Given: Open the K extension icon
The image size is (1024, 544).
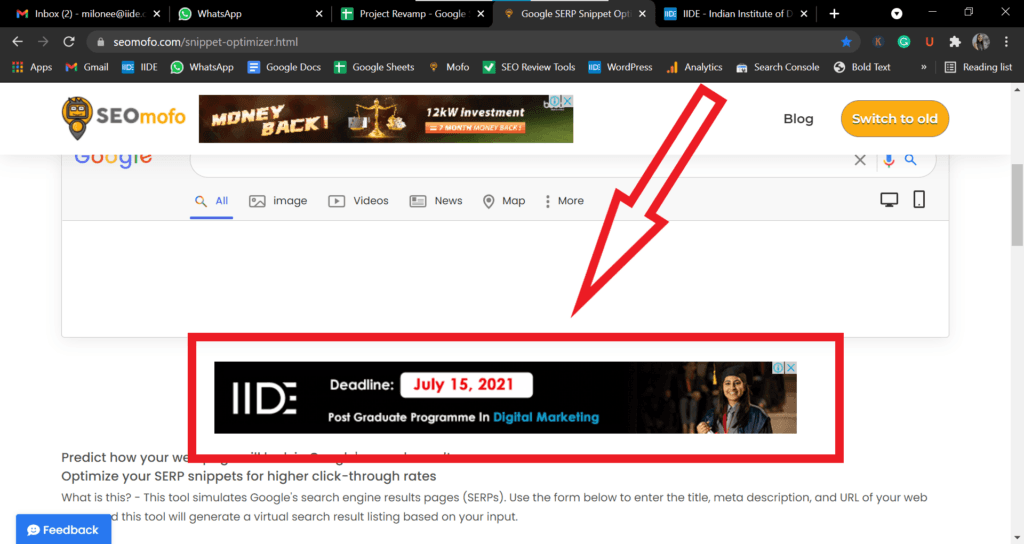Looking at the screenshot, I should 878,42.
